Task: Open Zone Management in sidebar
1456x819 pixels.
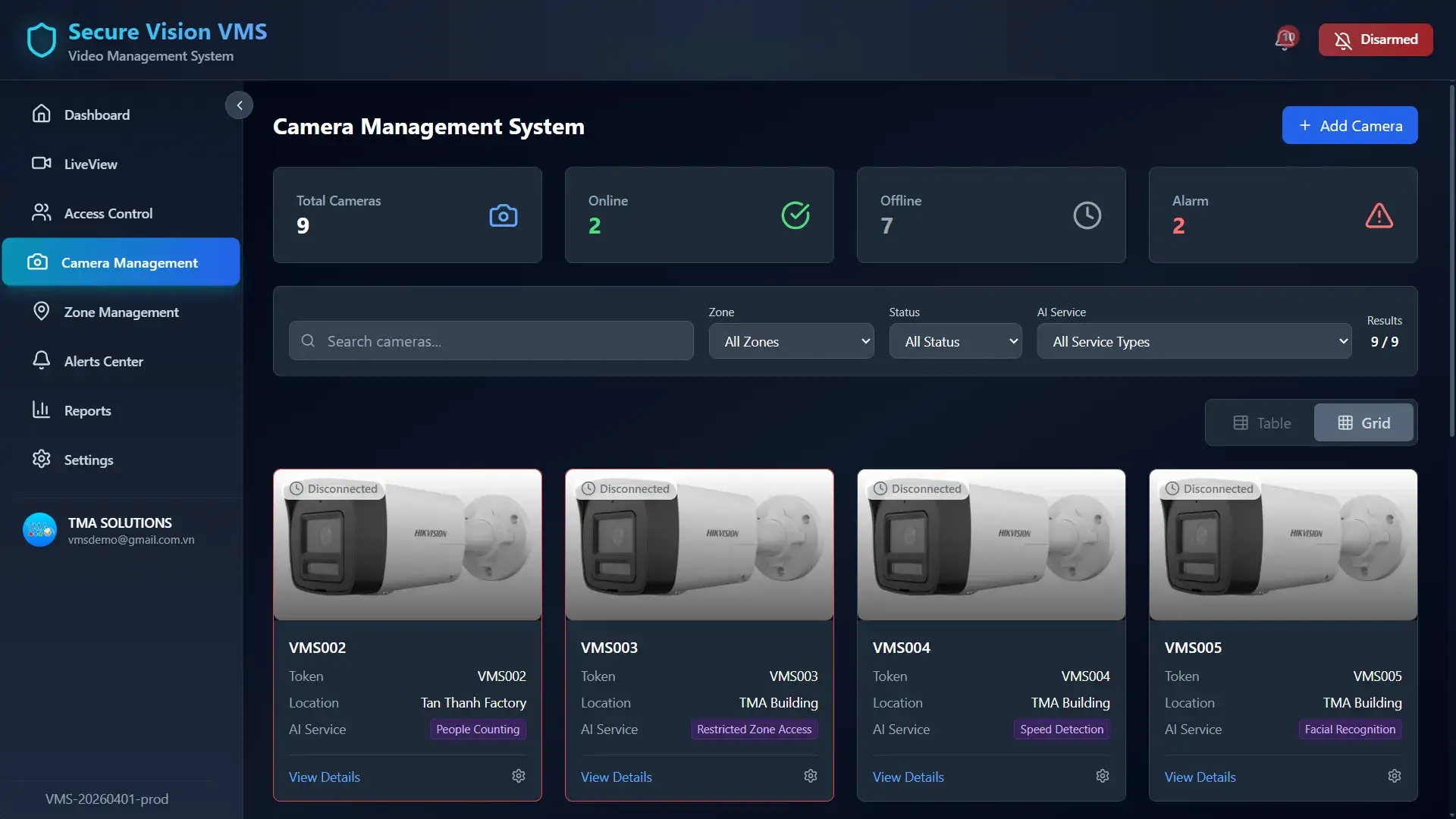Action: pos(121,312)
